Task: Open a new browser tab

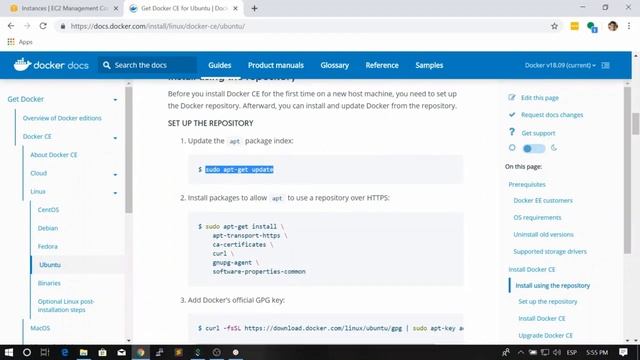Action: (x=254, y=8)
